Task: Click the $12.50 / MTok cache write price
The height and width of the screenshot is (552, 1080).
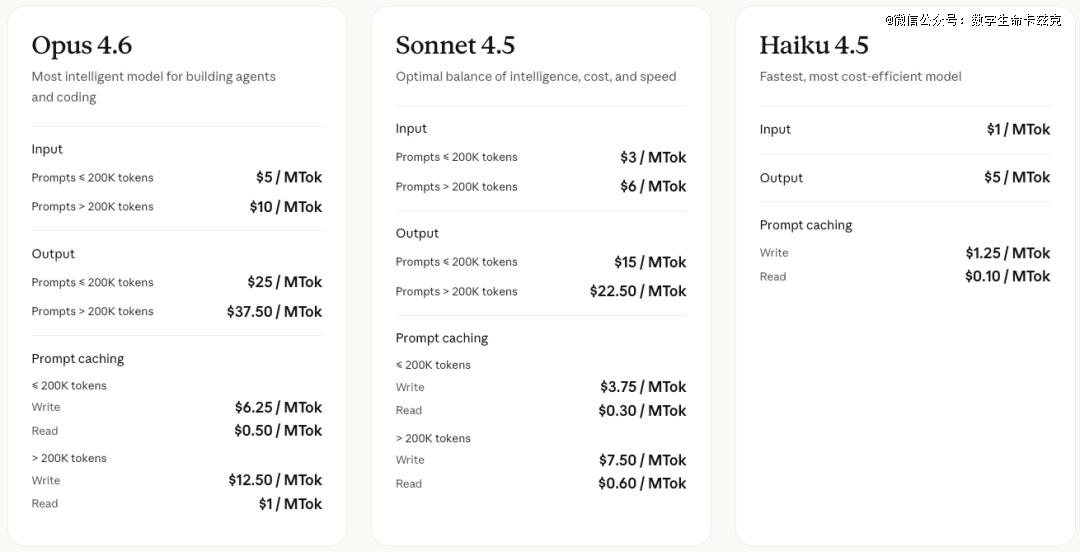Action: (x=275, y=480)
